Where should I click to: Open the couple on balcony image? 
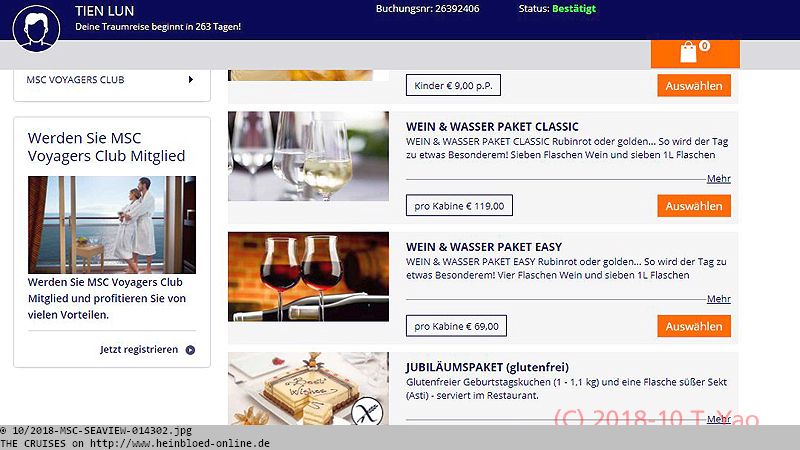tap(112, 225)
